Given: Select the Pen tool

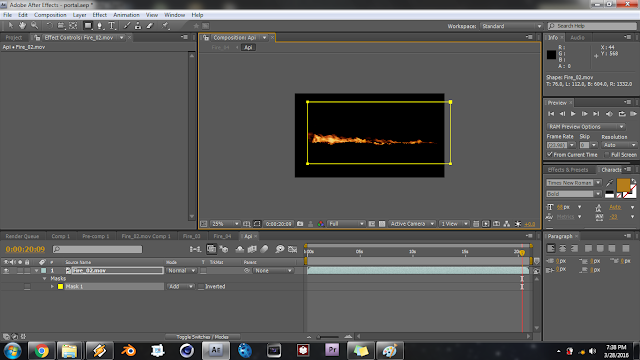Looking at the screenshot, I should [x=100, y=26].
